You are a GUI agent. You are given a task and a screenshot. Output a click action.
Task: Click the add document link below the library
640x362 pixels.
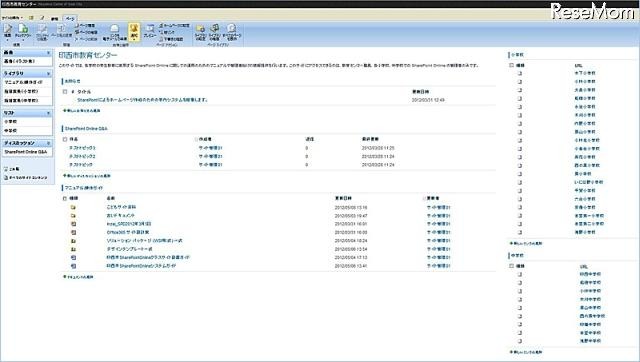point(78,277)
